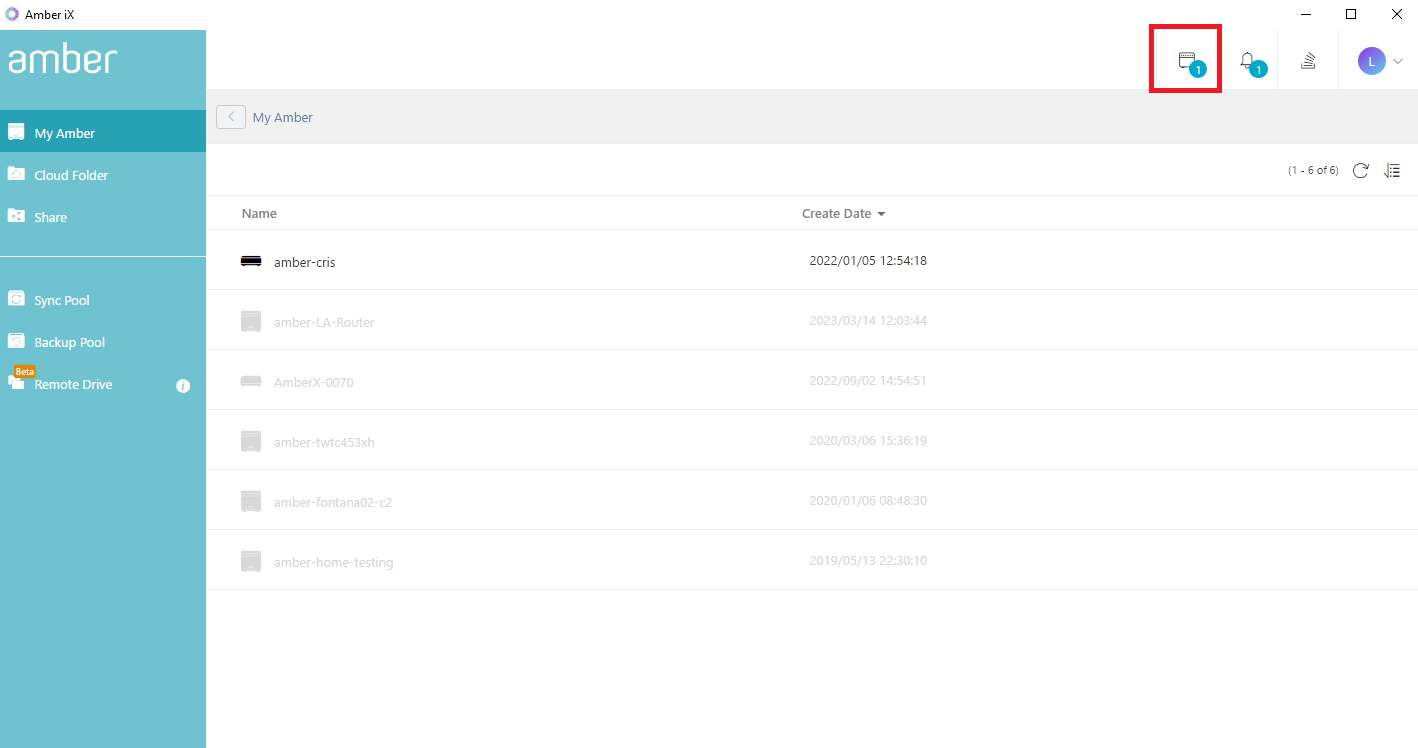
Task: Show Remote Drive info icon details
Action: click(x=183, y=385)
